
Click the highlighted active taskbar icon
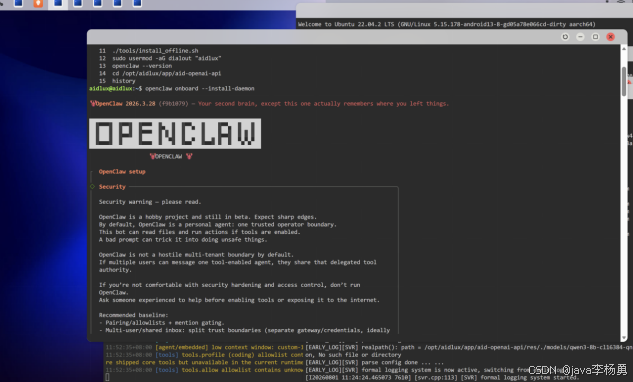coord(58,4)
